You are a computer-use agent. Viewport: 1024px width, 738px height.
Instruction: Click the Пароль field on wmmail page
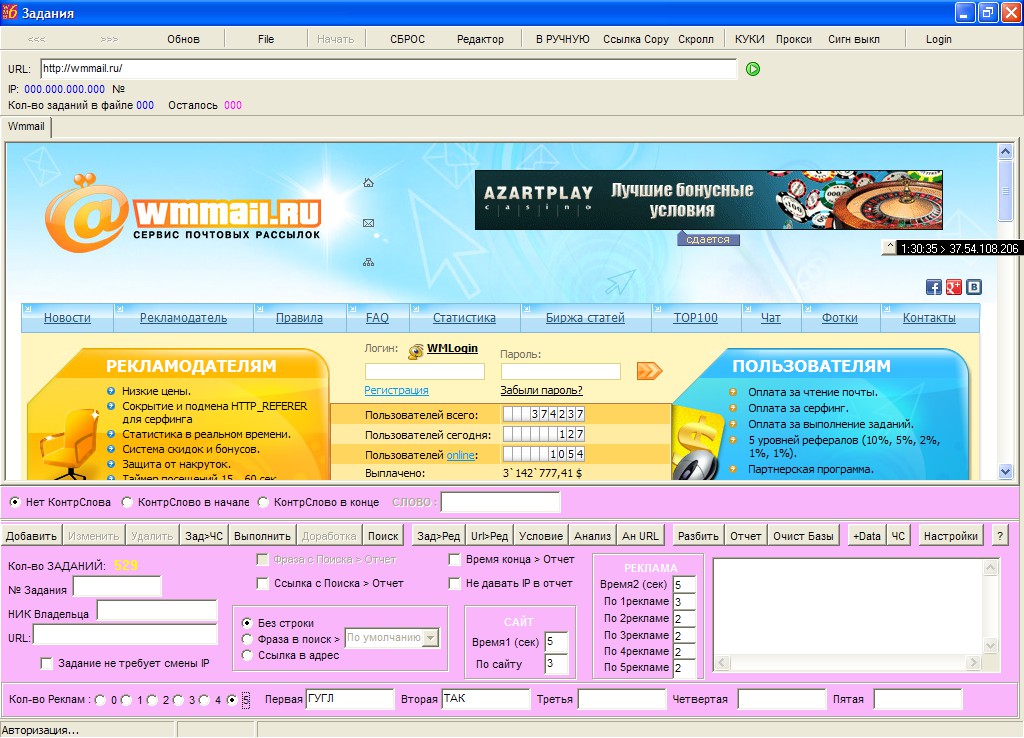coord(560,372)
